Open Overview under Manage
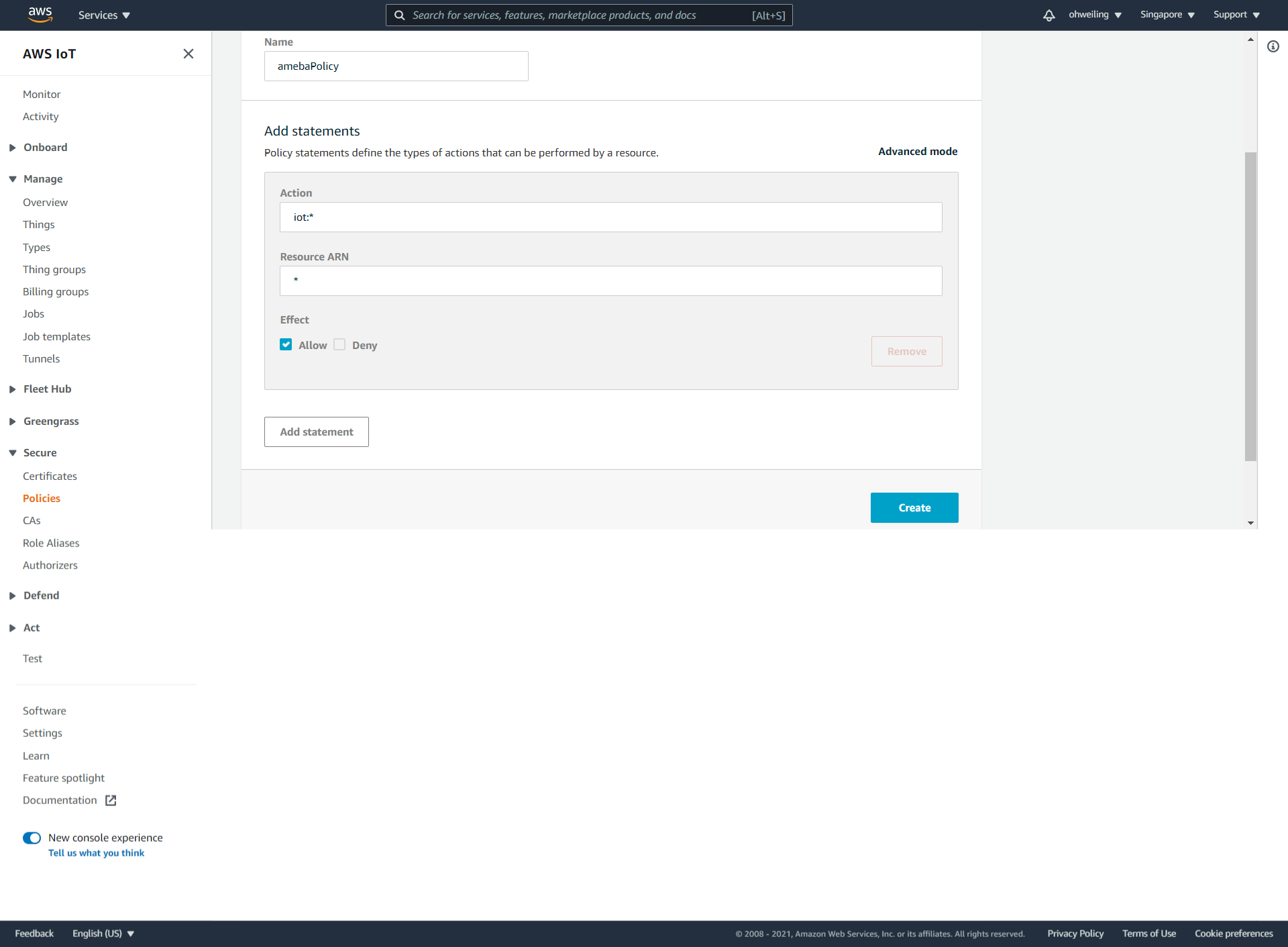 tap(45, 203)
